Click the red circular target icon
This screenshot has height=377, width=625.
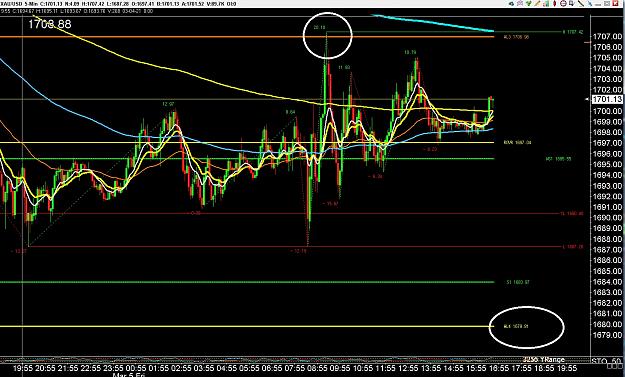click(x=563, y=4)
